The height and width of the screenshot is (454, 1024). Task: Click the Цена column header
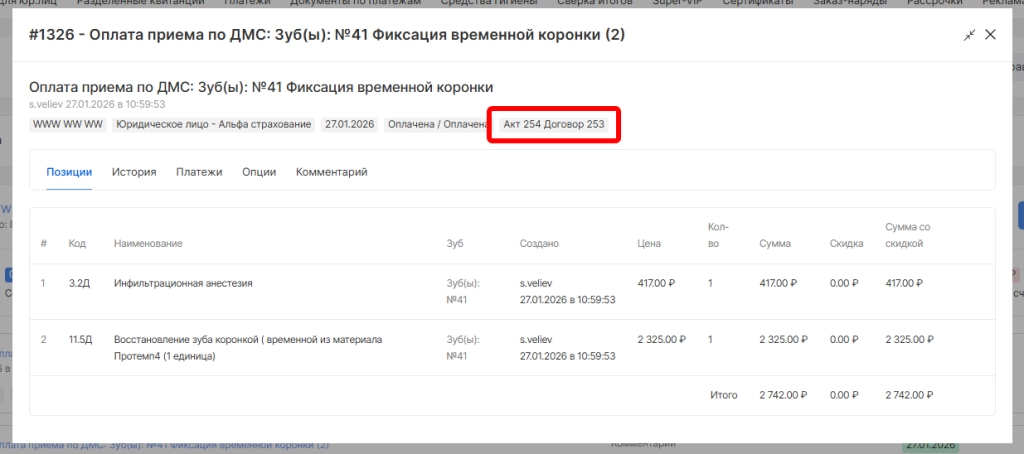click(x=649, y=244)
